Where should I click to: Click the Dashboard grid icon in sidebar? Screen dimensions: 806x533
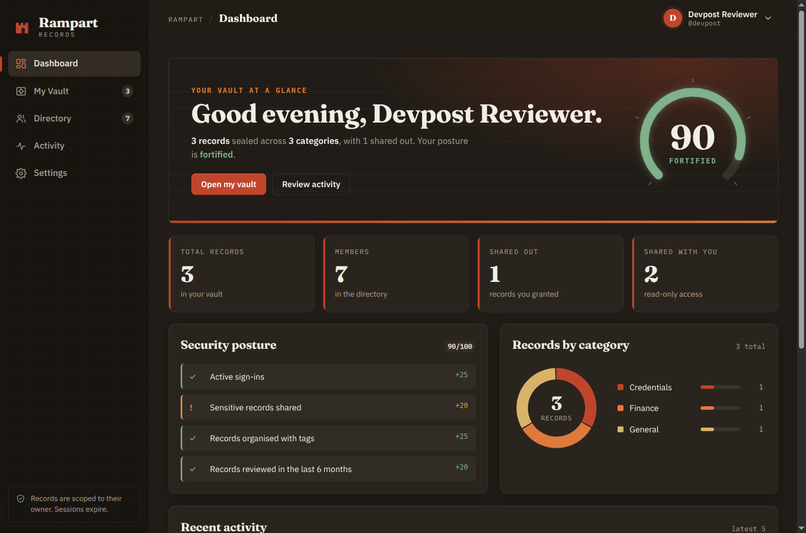21,64
